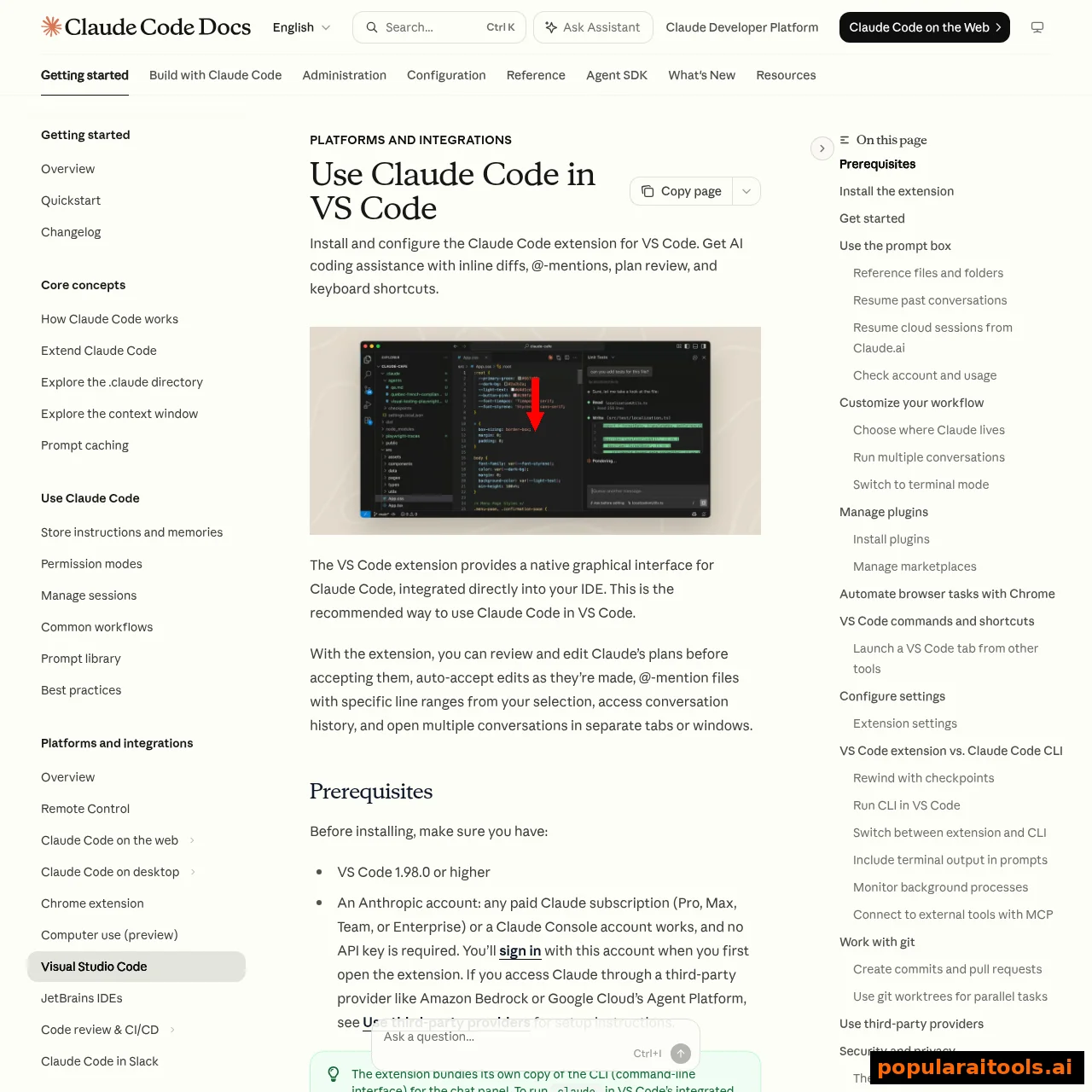Jump to Rewind with checkpoints
Viewport: 1092px width, 1092px height.
click(x=923, y=778)
